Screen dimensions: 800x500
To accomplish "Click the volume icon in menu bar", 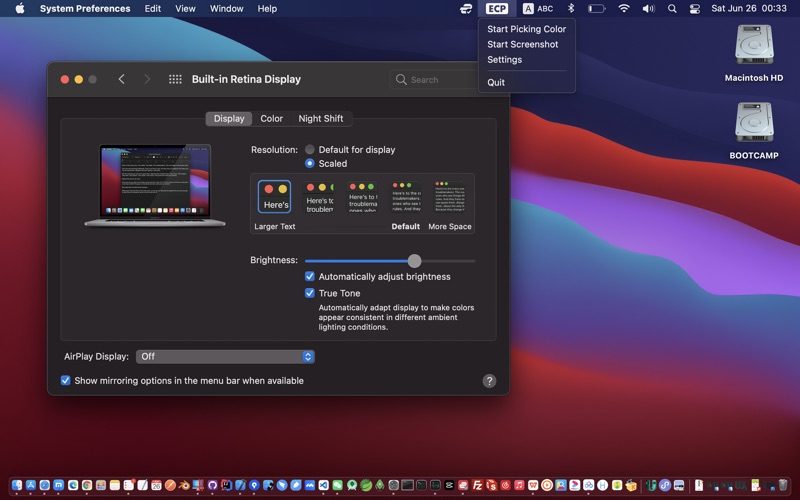I will (x=648, y=8).
